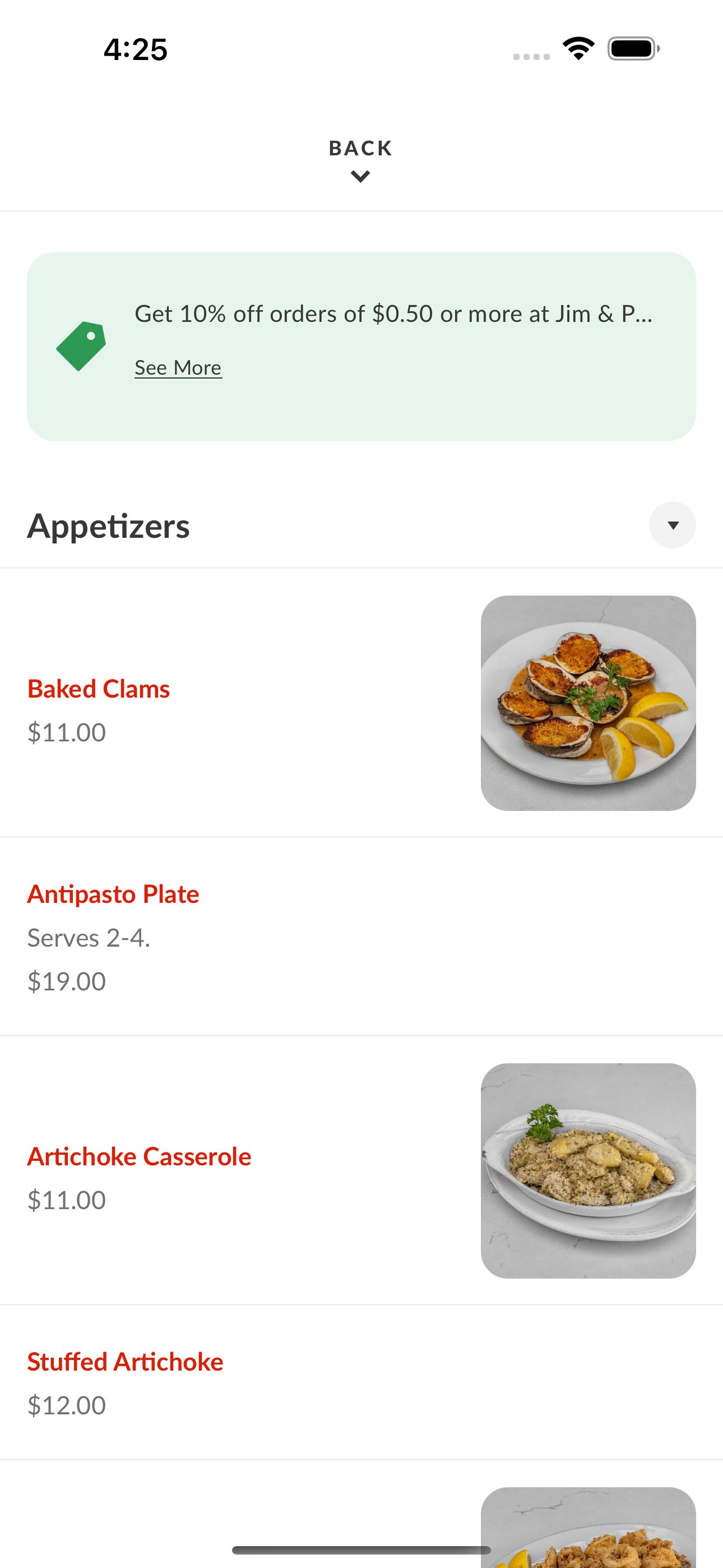Screen dimensions: 723x1568
Task: Select Artichoke Casserole from the menu
Action: [361, 1170]
